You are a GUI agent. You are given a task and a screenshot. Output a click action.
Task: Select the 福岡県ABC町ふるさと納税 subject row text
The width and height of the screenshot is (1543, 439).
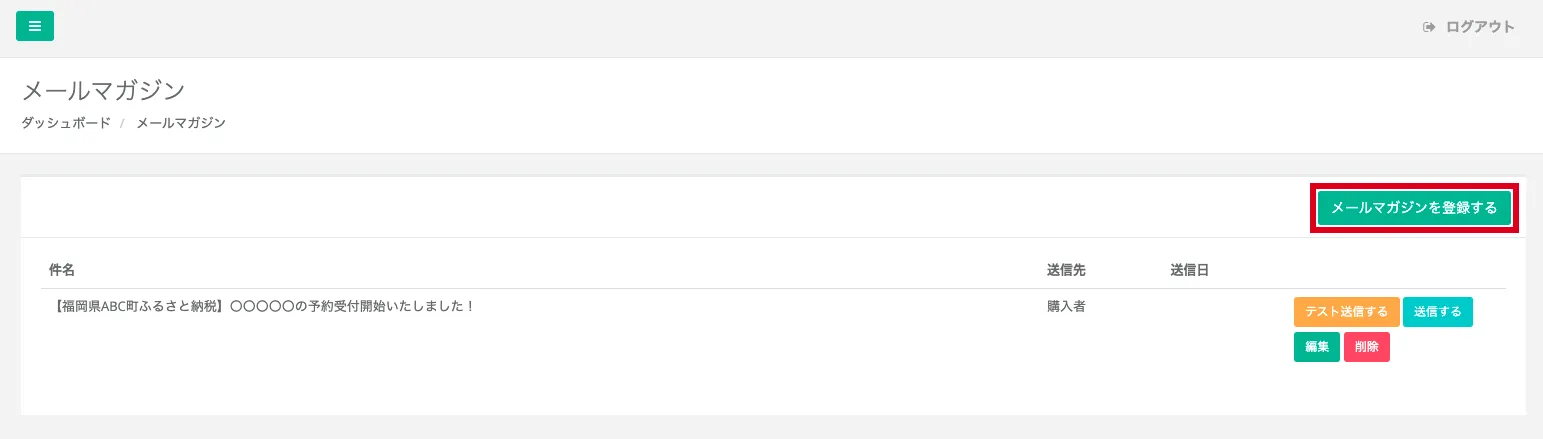click(262, 306)
